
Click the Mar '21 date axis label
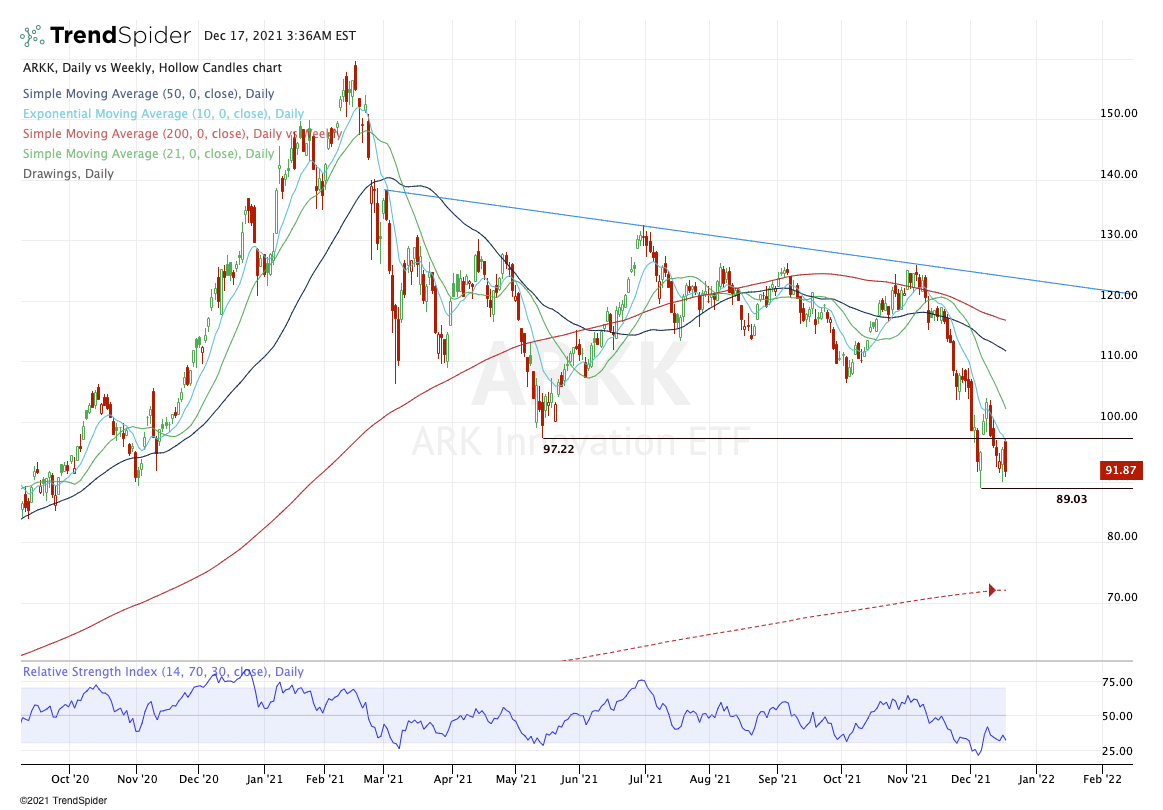[x=384, y=779]
